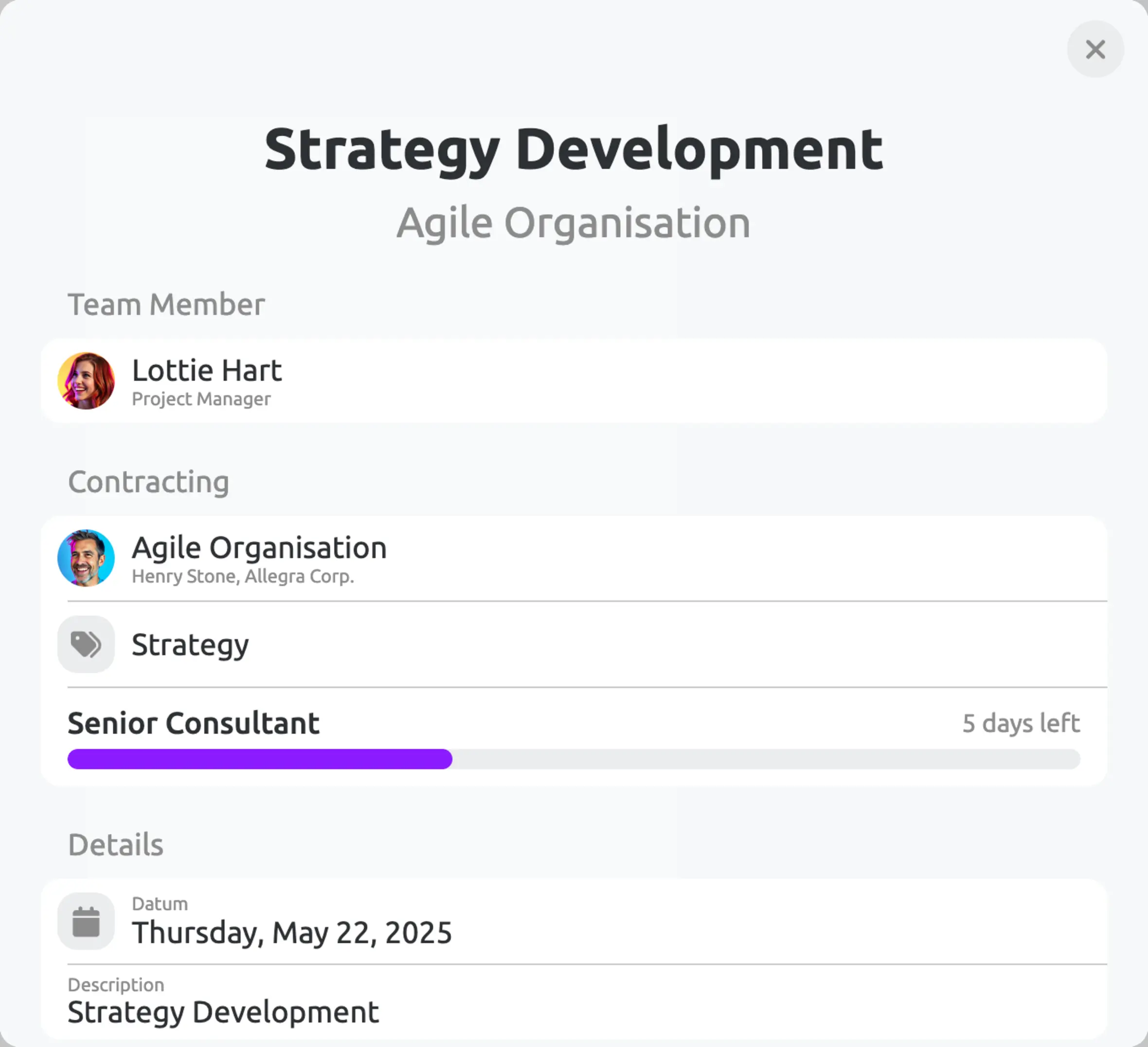
Task: Select the Lottie Hart name
Action: [x=207, y=370]
